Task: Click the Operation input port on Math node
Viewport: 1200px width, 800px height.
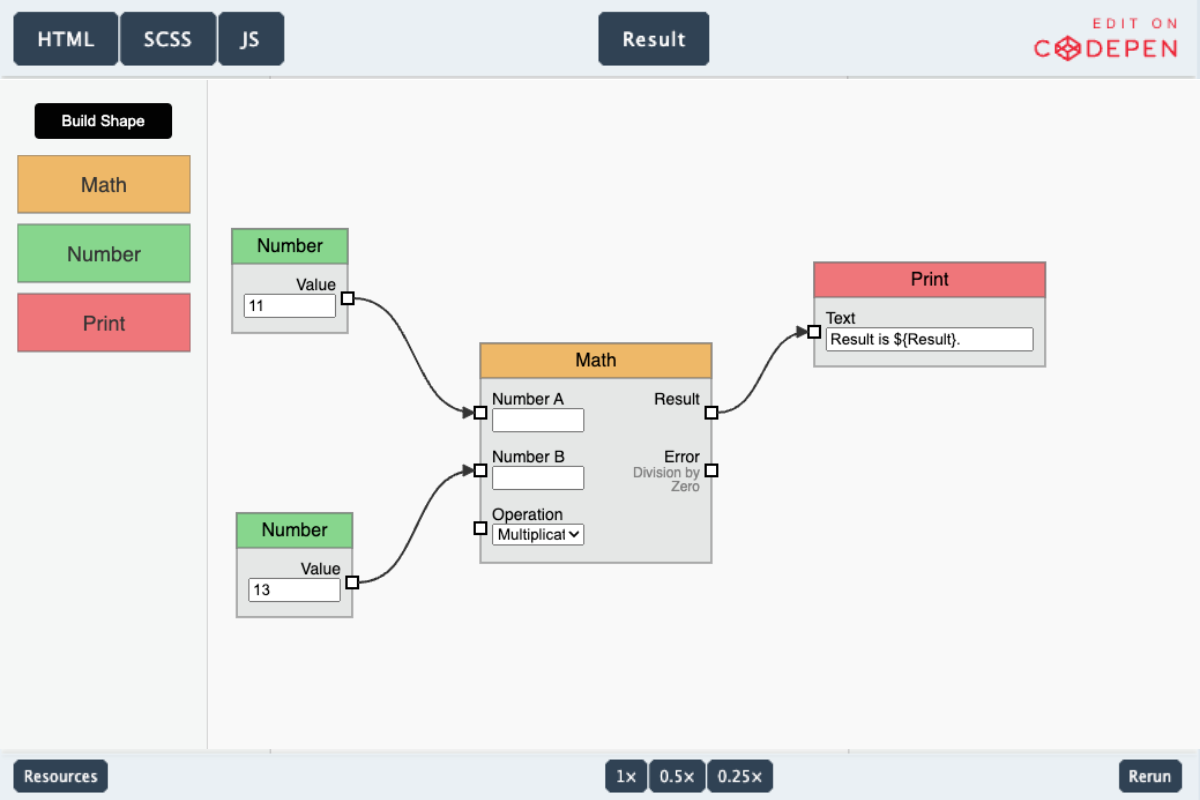Action: click(x=480, y=528)
